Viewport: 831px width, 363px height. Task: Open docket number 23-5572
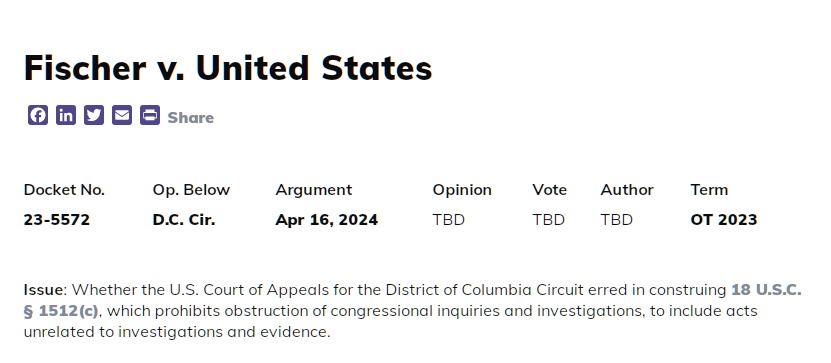[57, 219]
